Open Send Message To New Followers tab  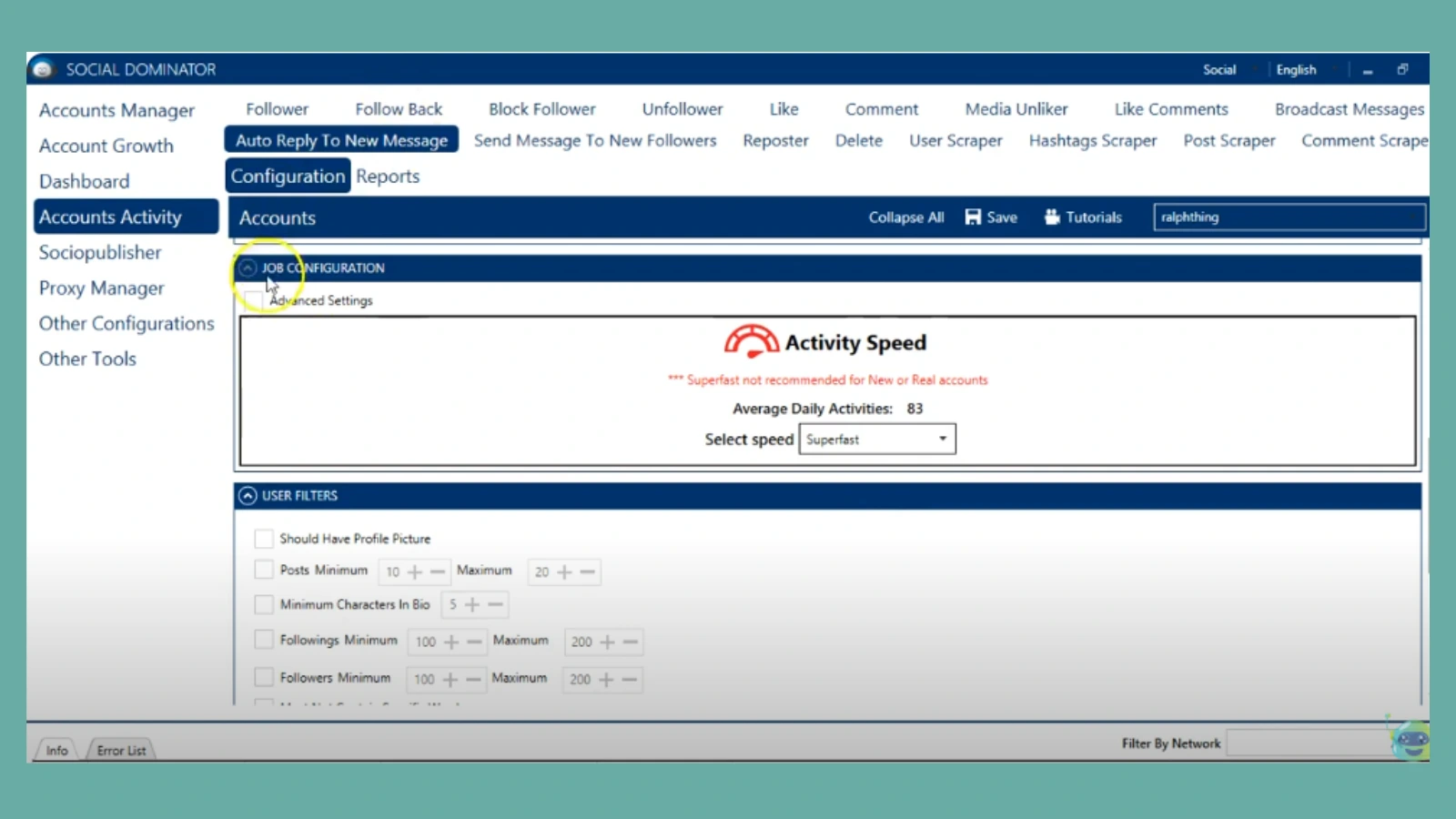595,140
